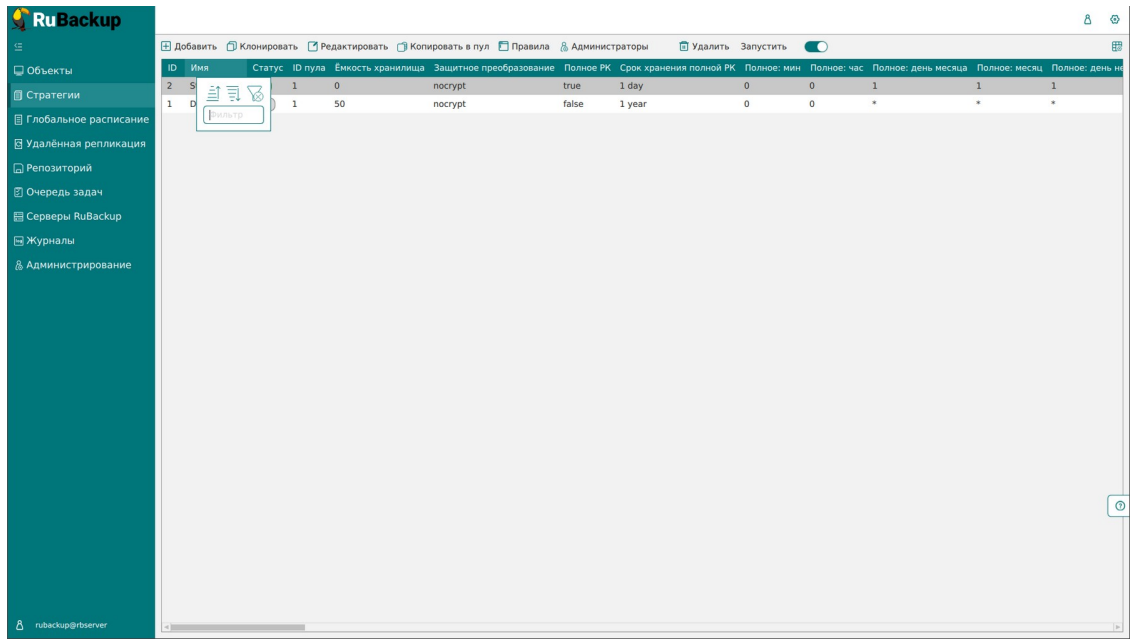Click 'nocrypt' in the row with ID 2

[450, 85]
